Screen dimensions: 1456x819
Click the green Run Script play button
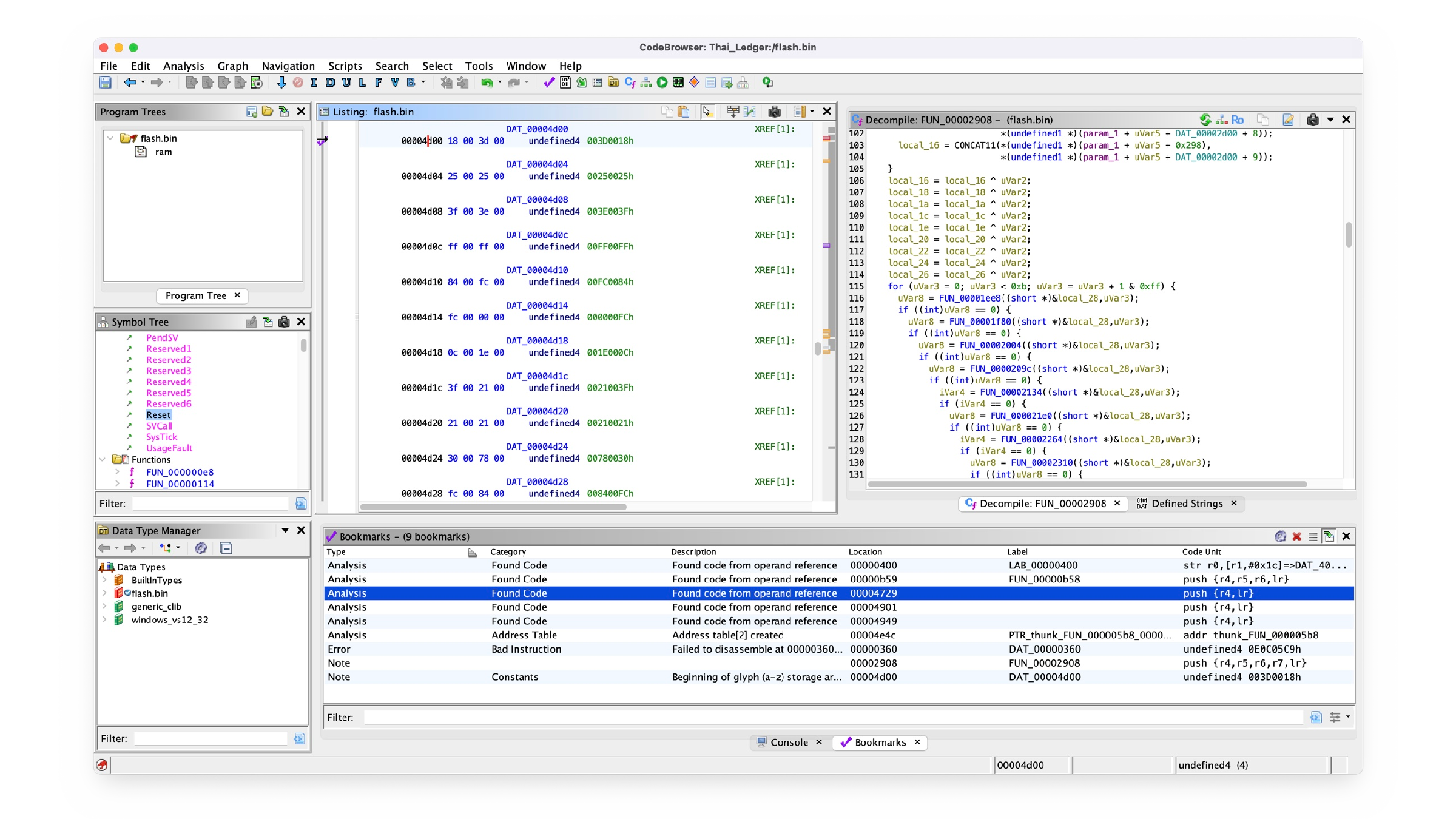tap(662, 83)
